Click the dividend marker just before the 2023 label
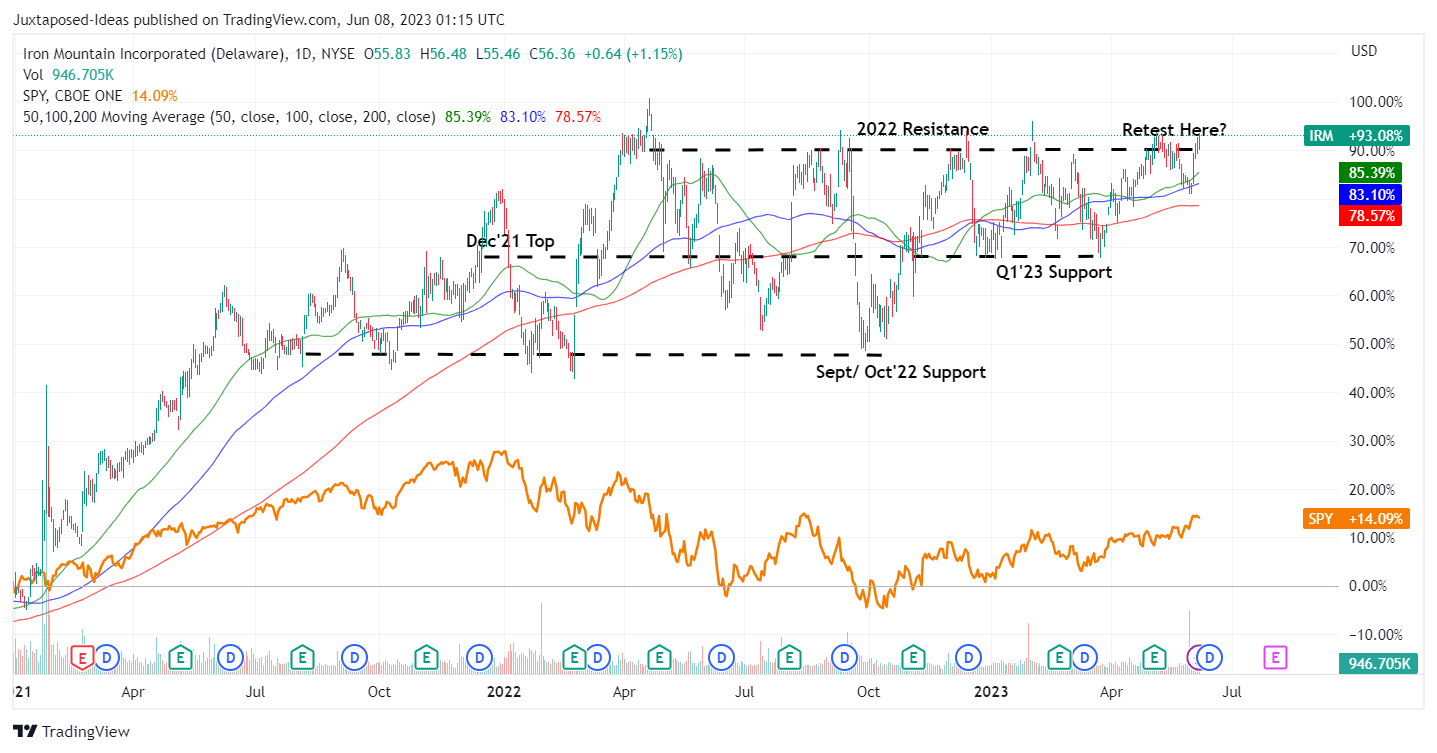This screenshot has height=753, width=1437. [968, 658]
